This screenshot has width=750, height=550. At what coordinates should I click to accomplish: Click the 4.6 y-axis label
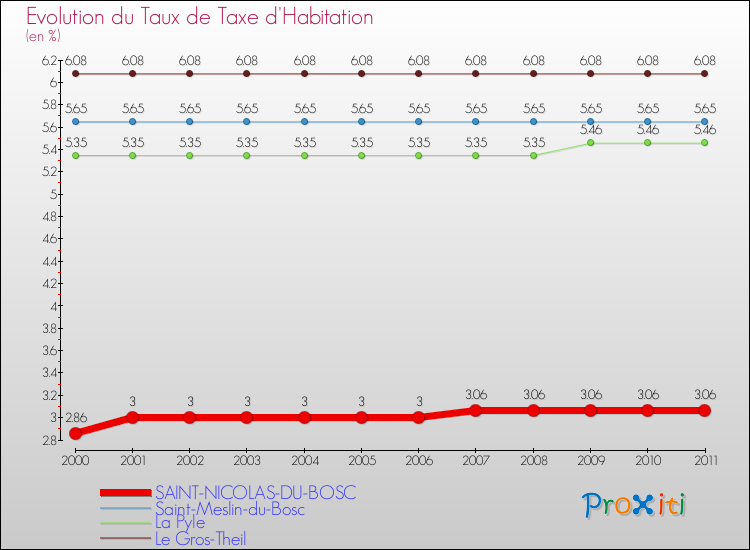pos(49,239)
